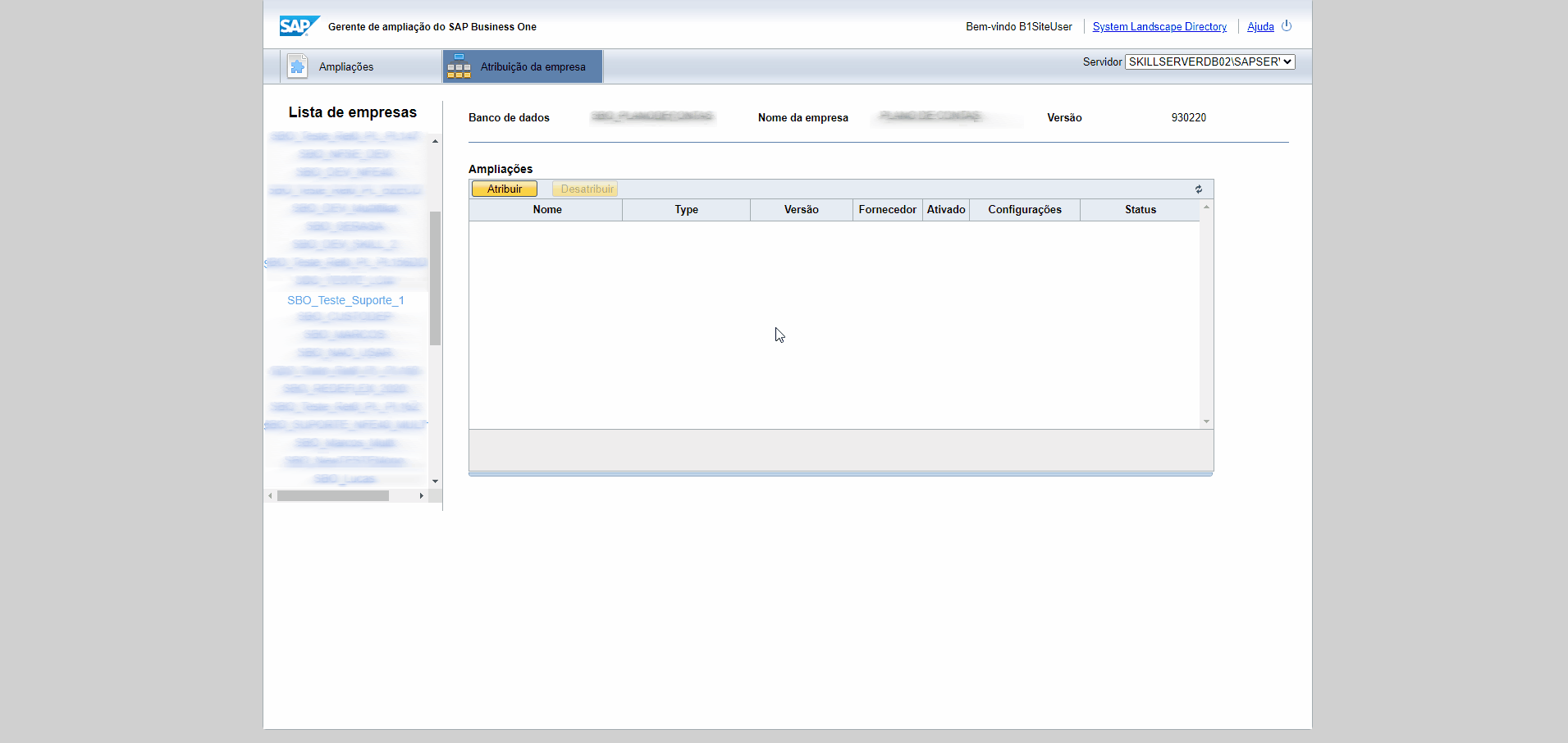The width and height of the screenshot is (1568, 743).
Task: Select the Atribuição da empresa tab
Action: pos(523,66)
